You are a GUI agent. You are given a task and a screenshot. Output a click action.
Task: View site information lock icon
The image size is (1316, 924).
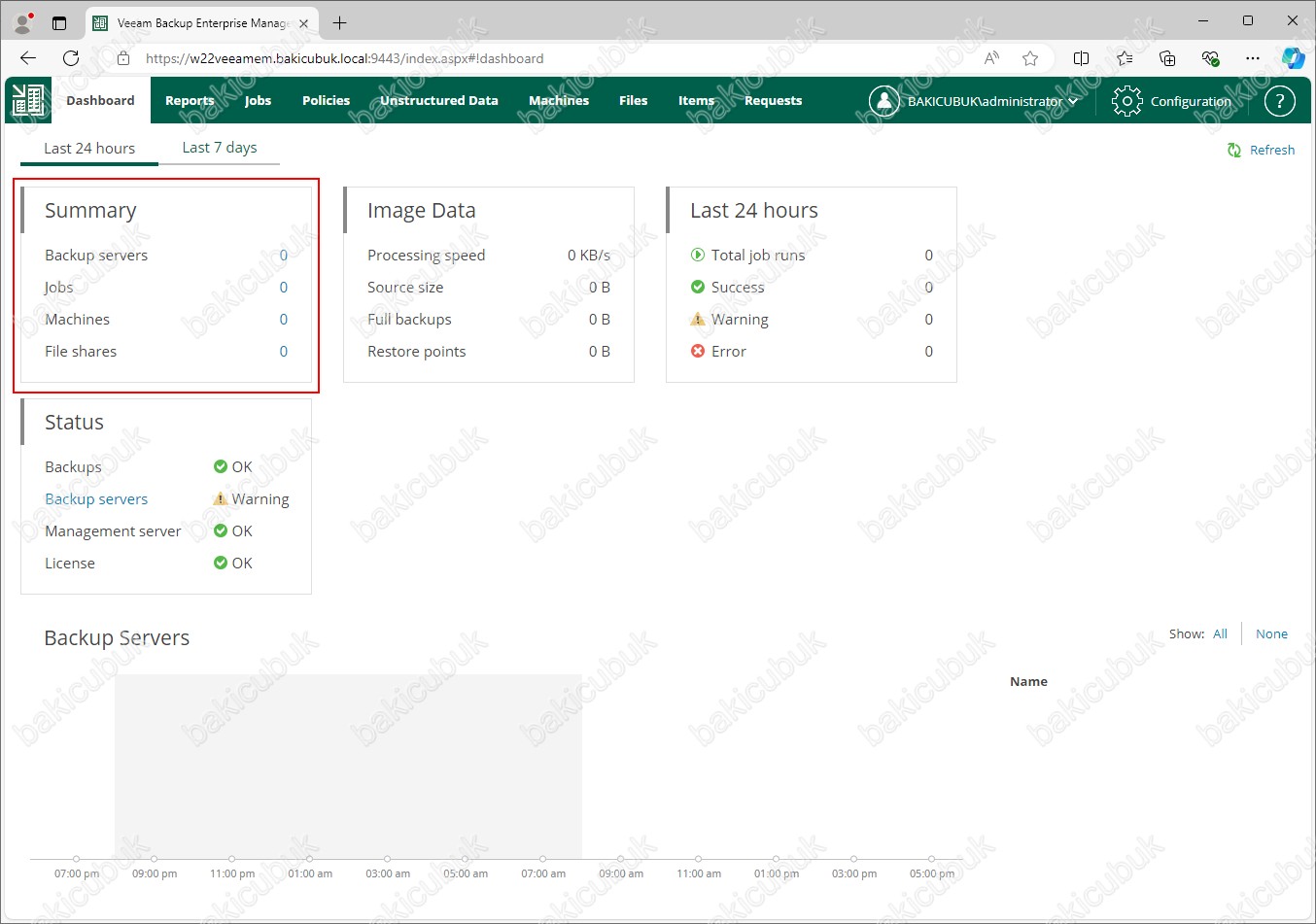[x=123, y=58]
